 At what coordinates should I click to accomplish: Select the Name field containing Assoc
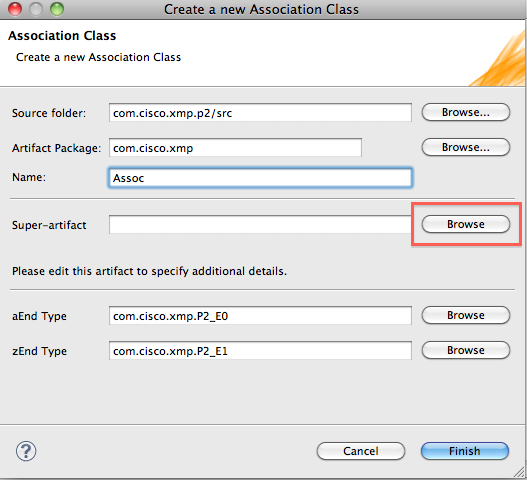pos(260,177)
